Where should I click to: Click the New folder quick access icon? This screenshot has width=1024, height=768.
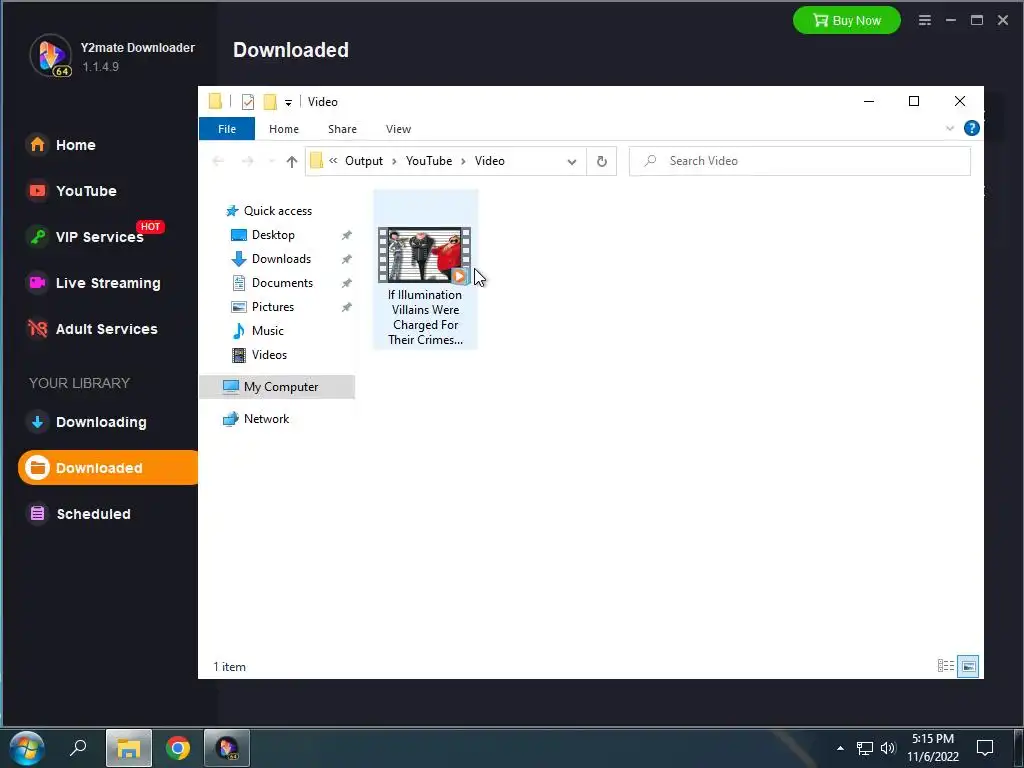(x=270, y=102)
